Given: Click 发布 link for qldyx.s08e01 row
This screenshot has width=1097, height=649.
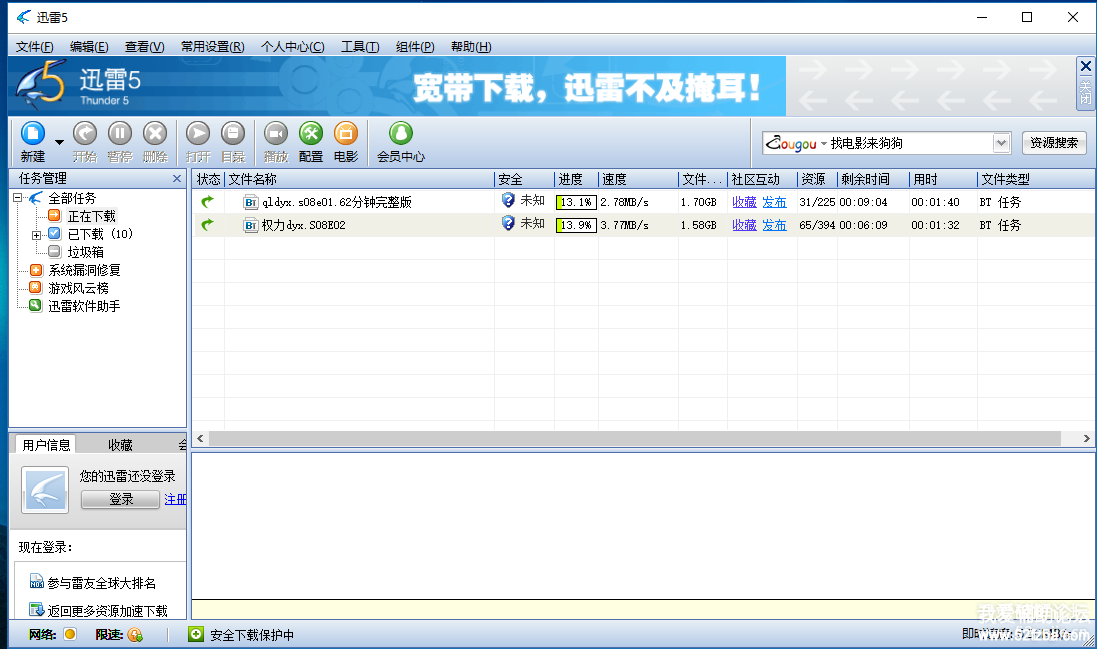Looking at the screenshot, I should pyautogui.click(x=774, y=202).
